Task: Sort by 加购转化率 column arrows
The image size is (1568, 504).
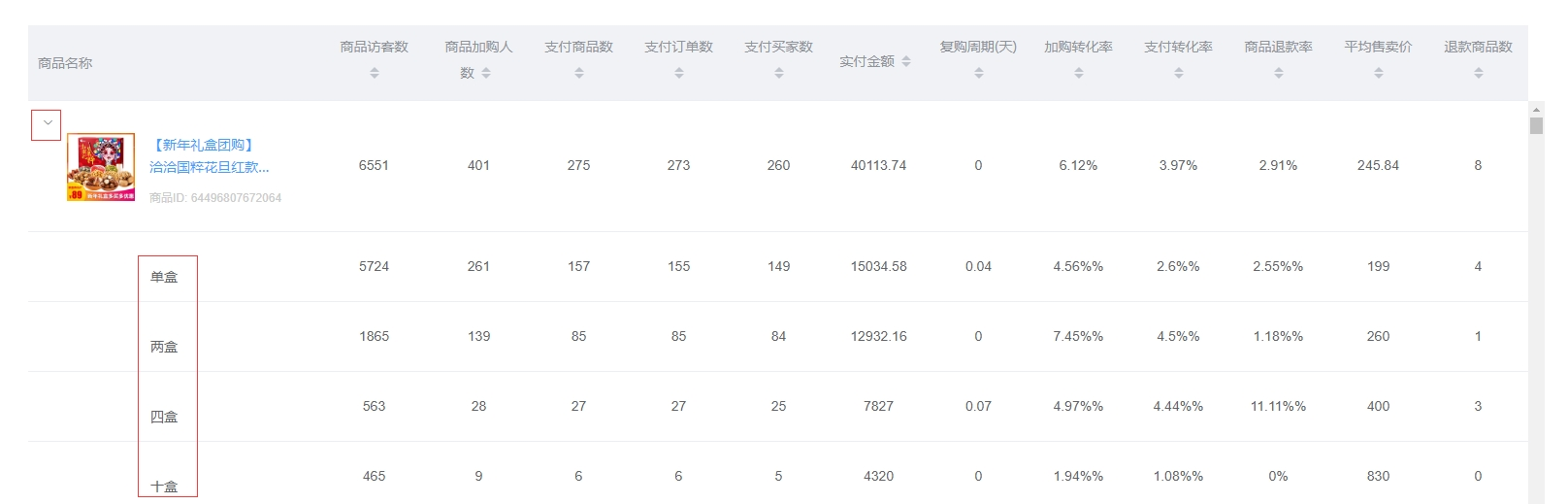Action: tap(1079, 73)
